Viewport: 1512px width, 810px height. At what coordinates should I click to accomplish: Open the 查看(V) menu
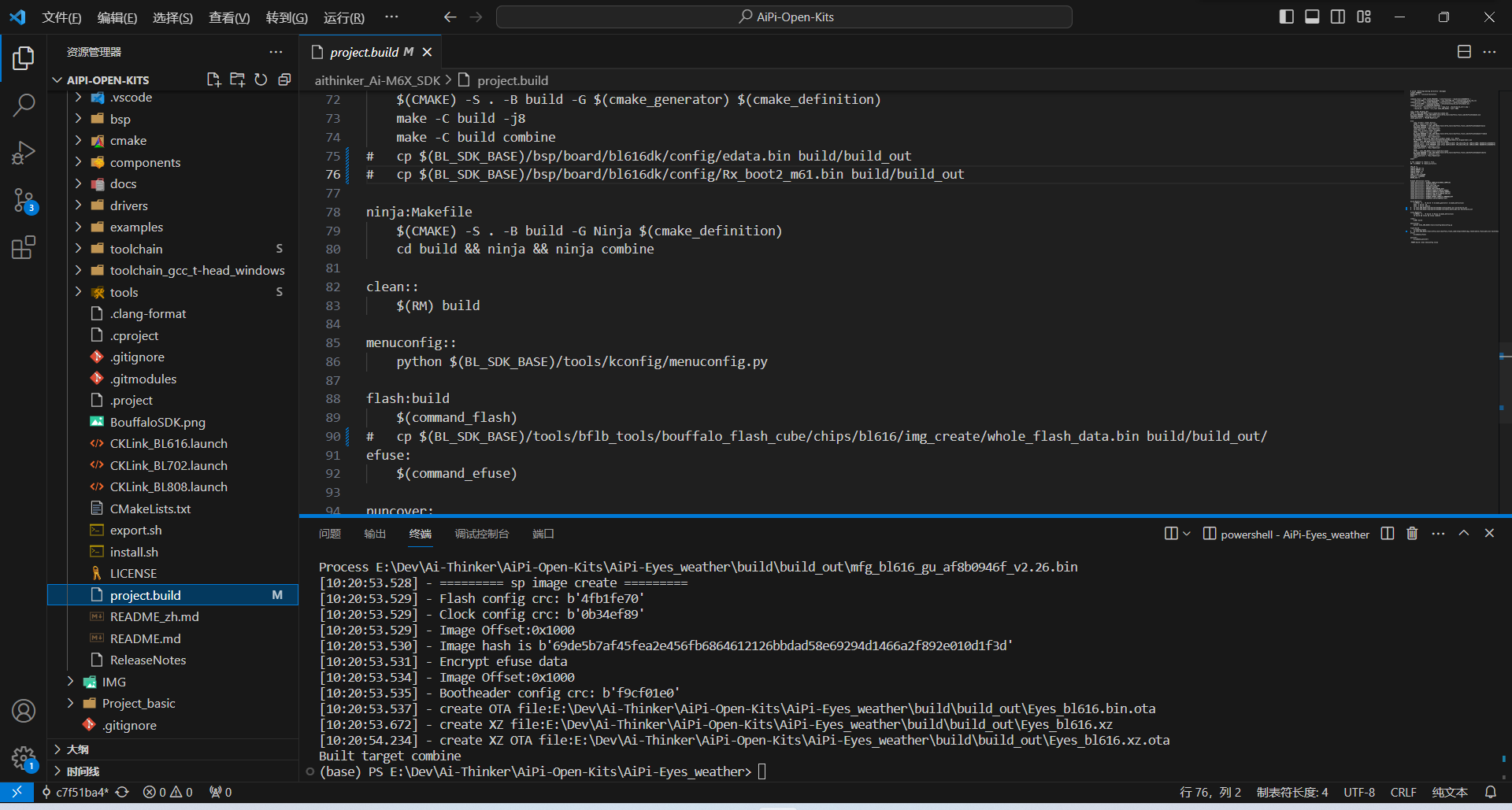point(229,17)
